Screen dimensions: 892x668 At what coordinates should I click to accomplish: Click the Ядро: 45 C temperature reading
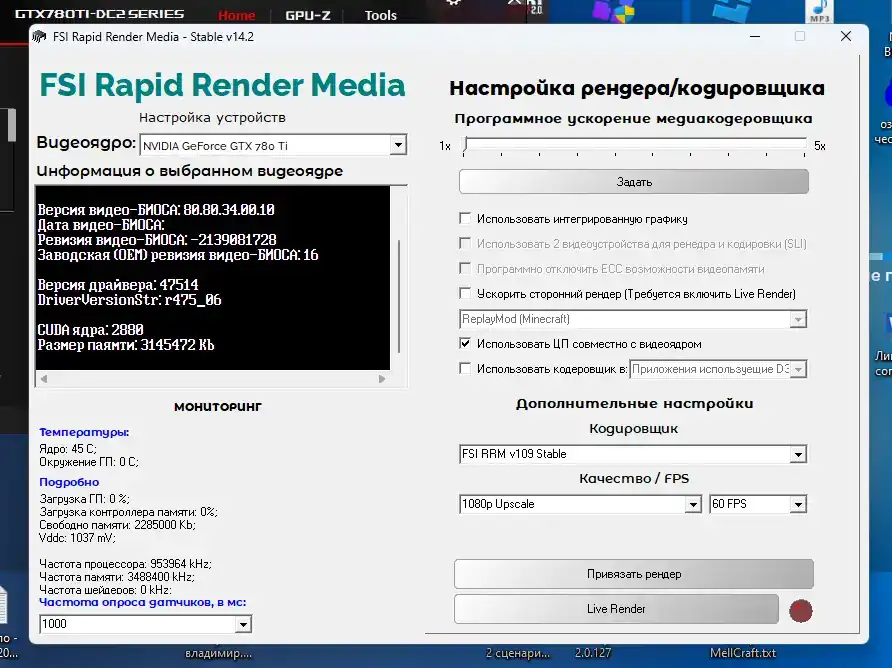click(x=68, y=449)
